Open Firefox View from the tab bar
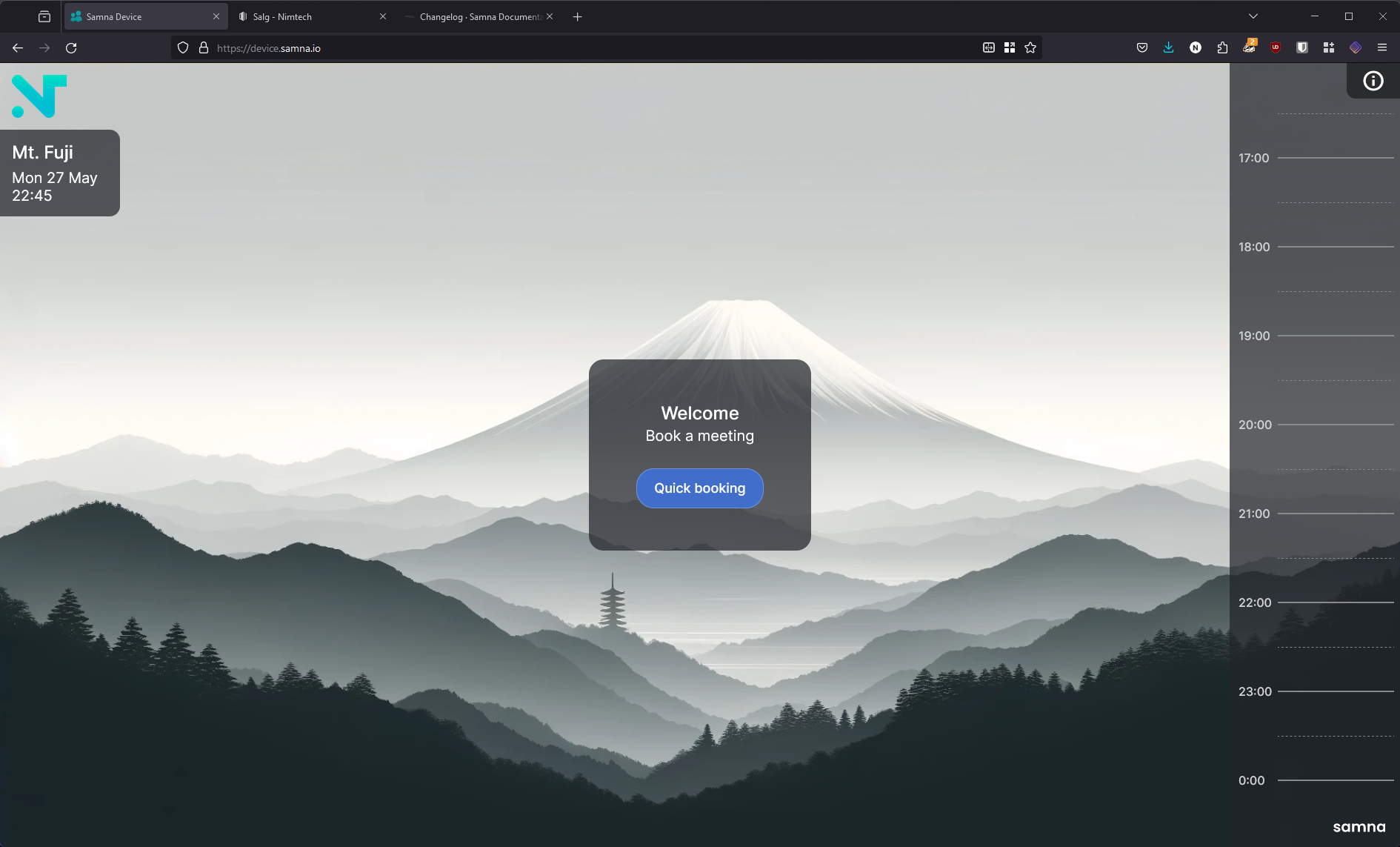This screenshot has width=1400, height=847. 44,16
